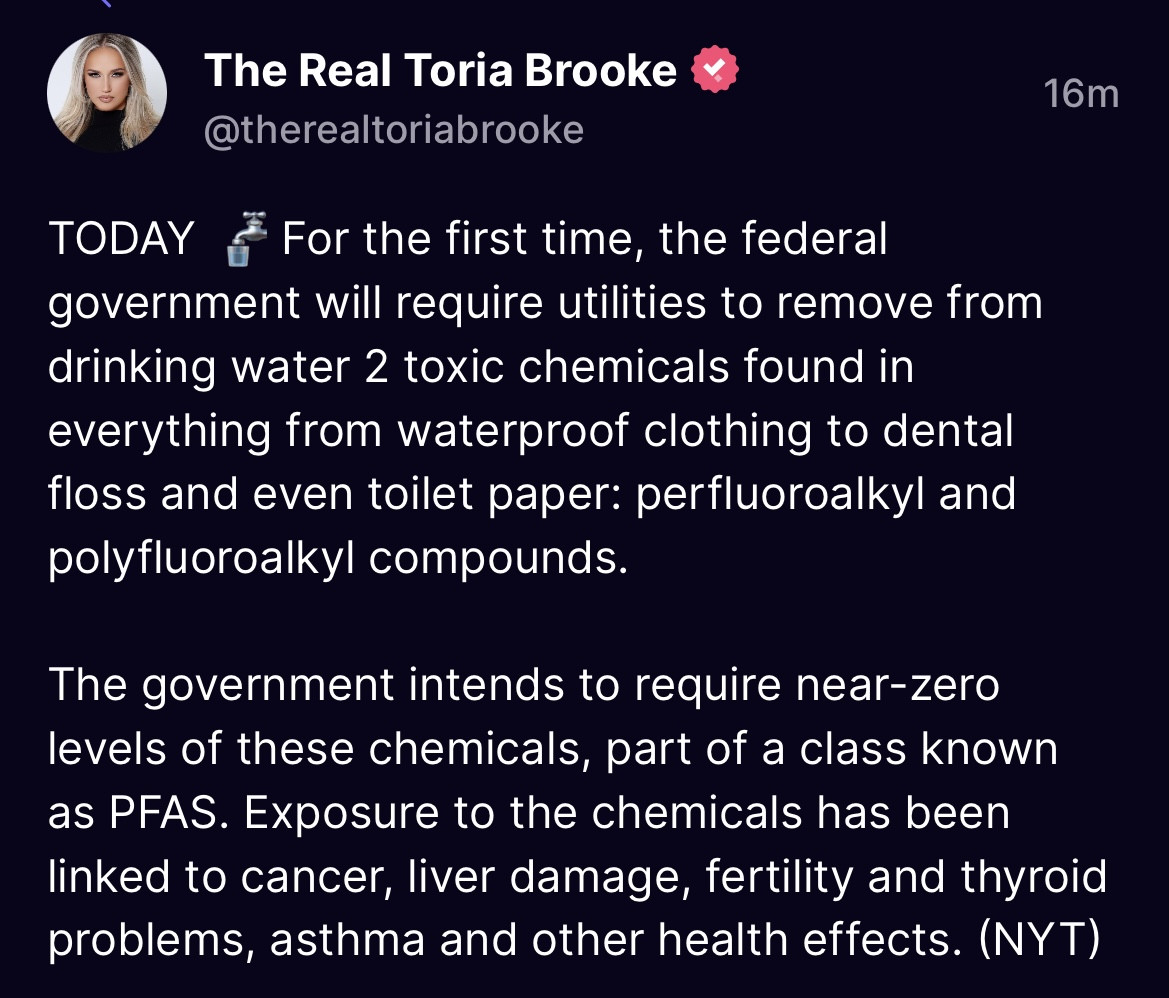Click the faucet emoji in the post

pos(243,241)
